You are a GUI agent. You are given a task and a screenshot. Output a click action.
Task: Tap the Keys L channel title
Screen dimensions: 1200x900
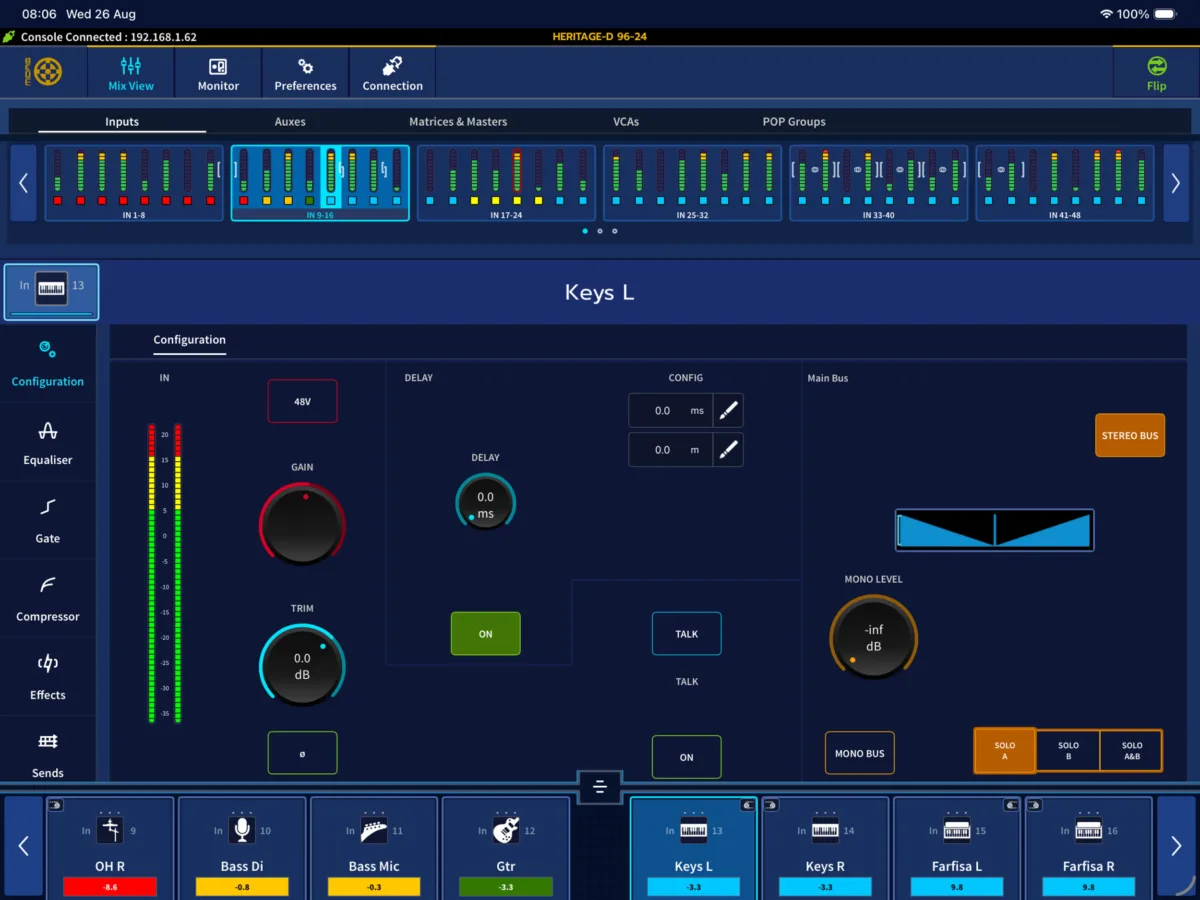[x=599, y=293]
